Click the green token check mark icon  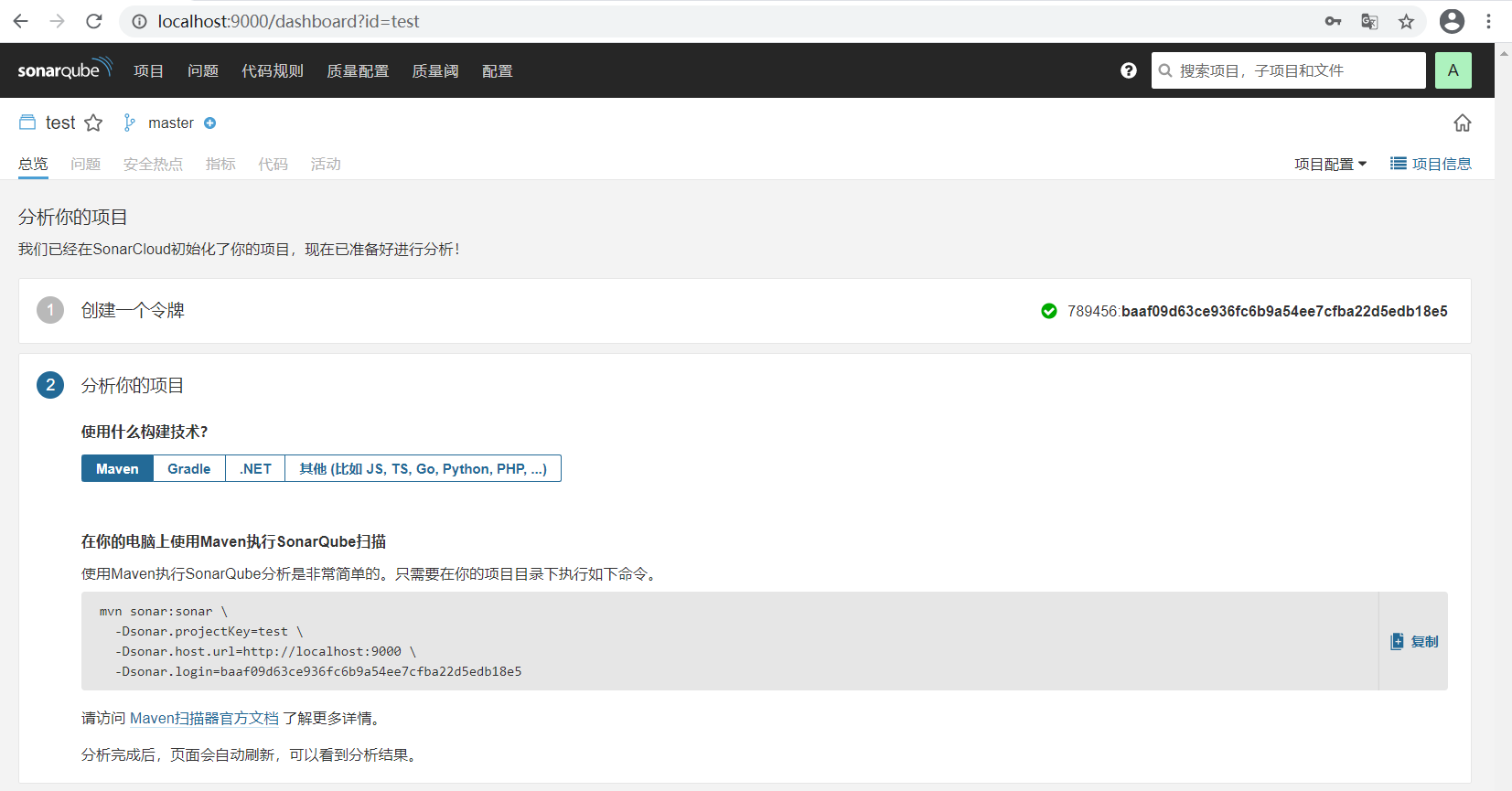pyautogui.click(x=1049, y=311)
